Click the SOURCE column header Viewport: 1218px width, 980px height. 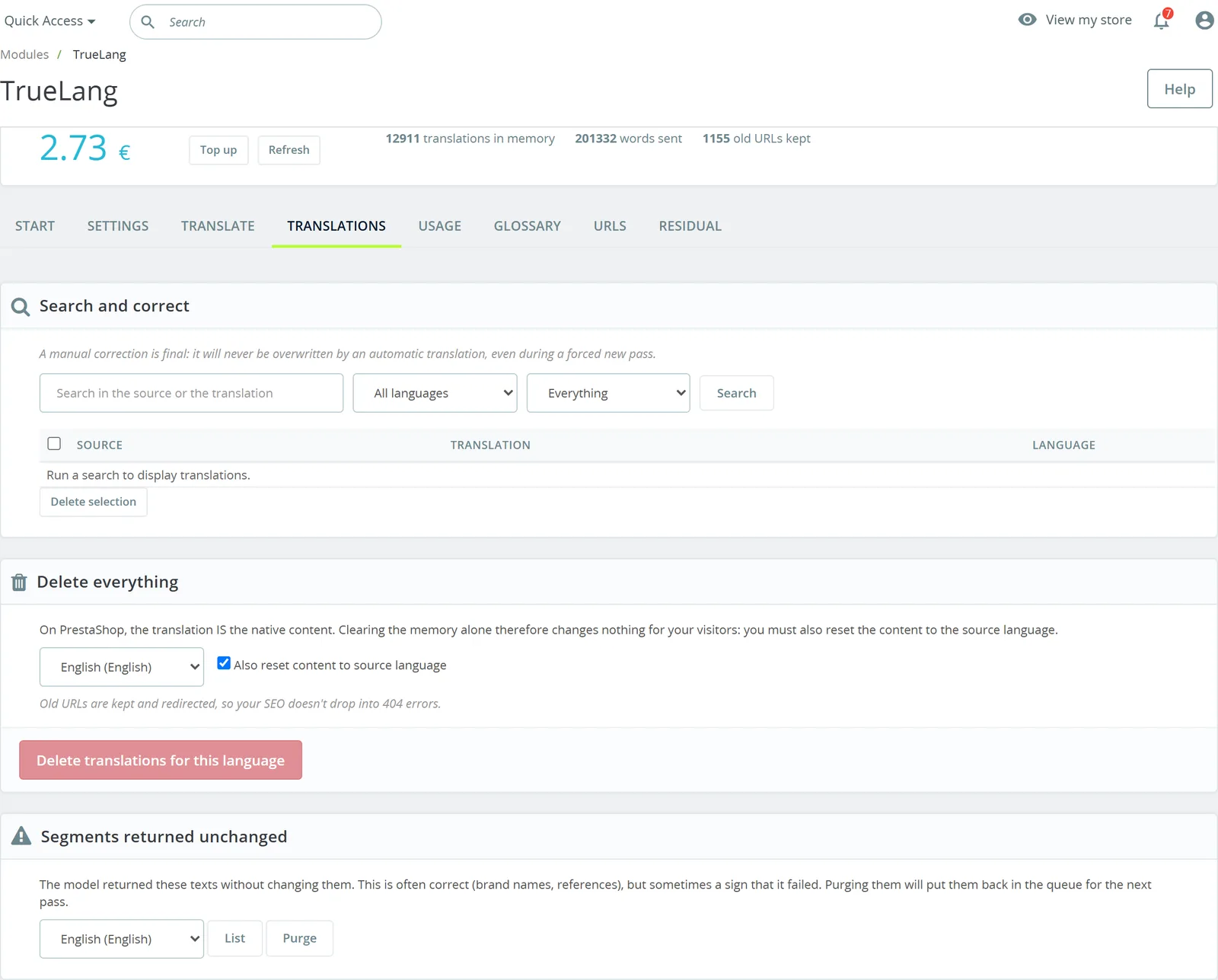(100, 445)
